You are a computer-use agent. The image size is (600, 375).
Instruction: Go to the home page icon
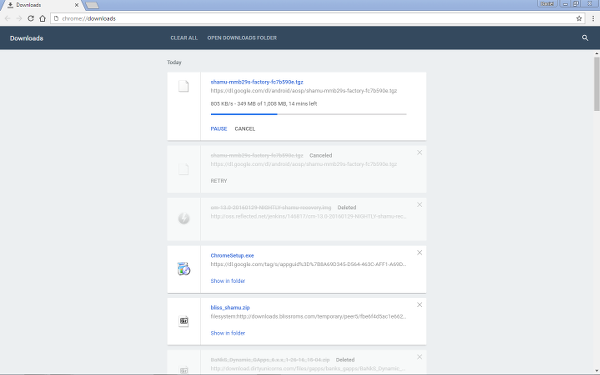click(42, 18)
